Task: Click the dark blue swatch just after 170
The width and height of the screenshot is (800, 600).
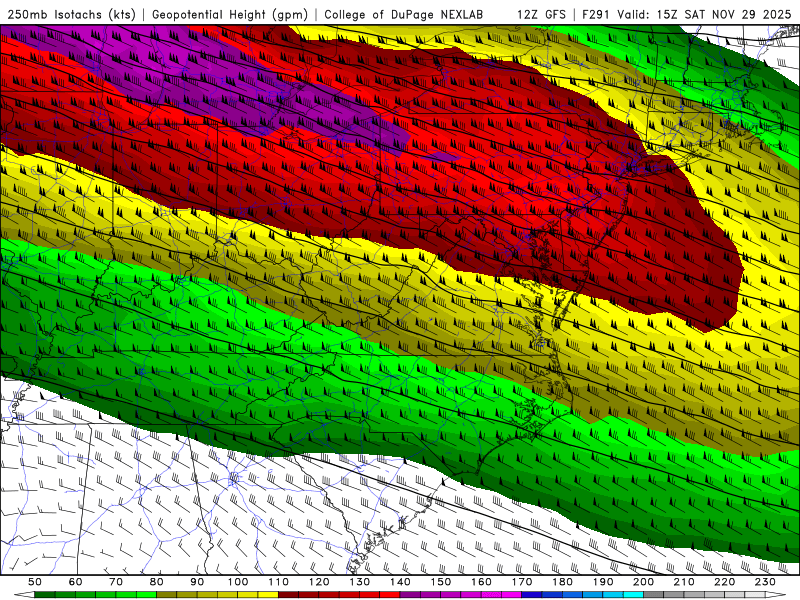Action: (532, 594)
